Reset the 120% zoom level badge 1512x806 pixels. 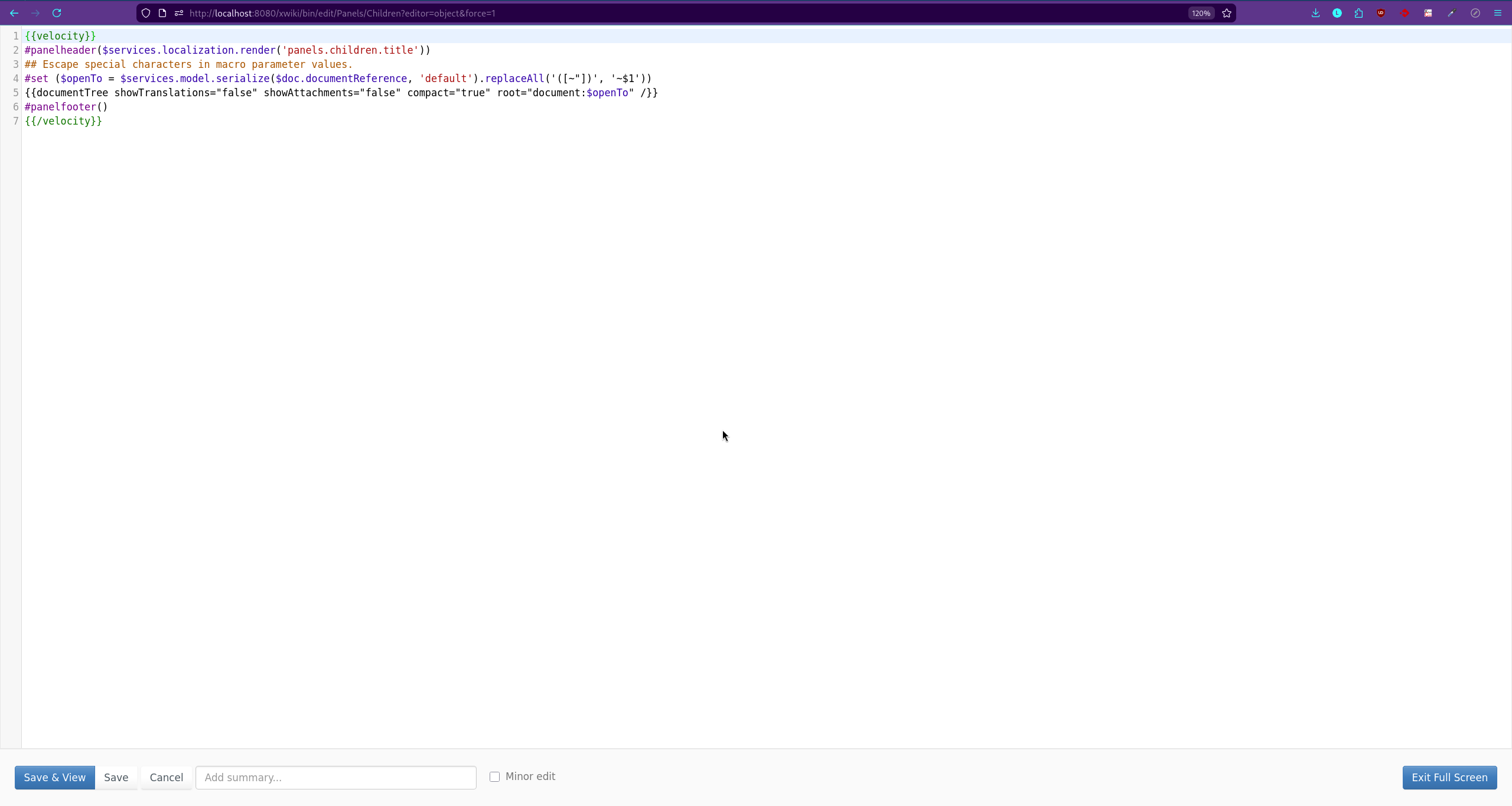[x=1201, y=13]
